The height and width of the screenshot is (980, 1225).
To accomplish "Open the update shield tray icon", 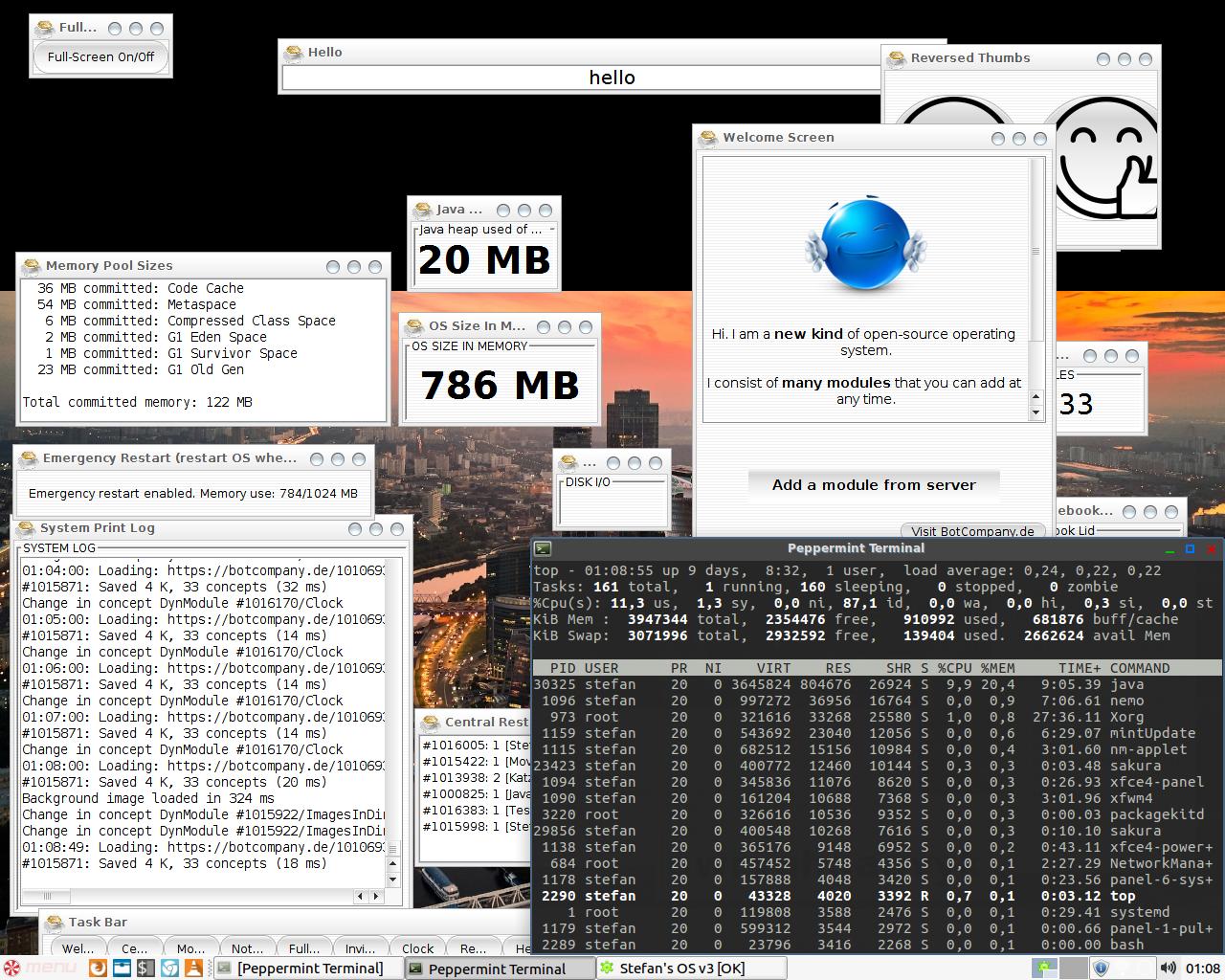I will click(1101, 968).
